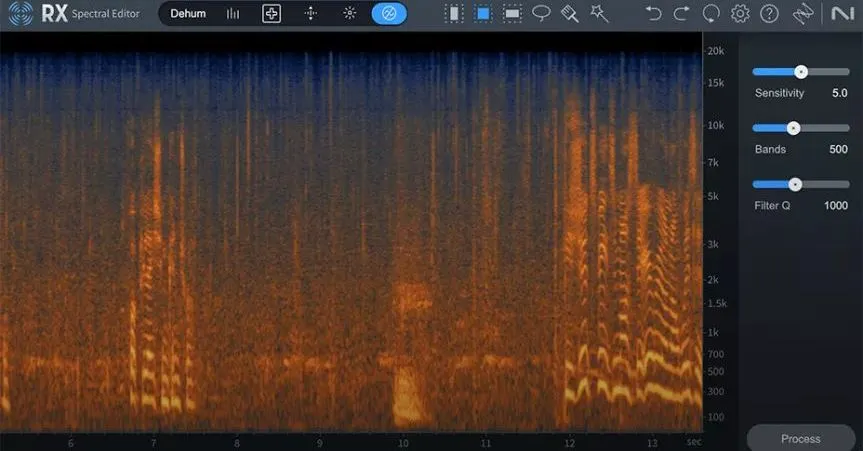
Task: Click the 10k frequency scale label
Action: click(715, 126)
